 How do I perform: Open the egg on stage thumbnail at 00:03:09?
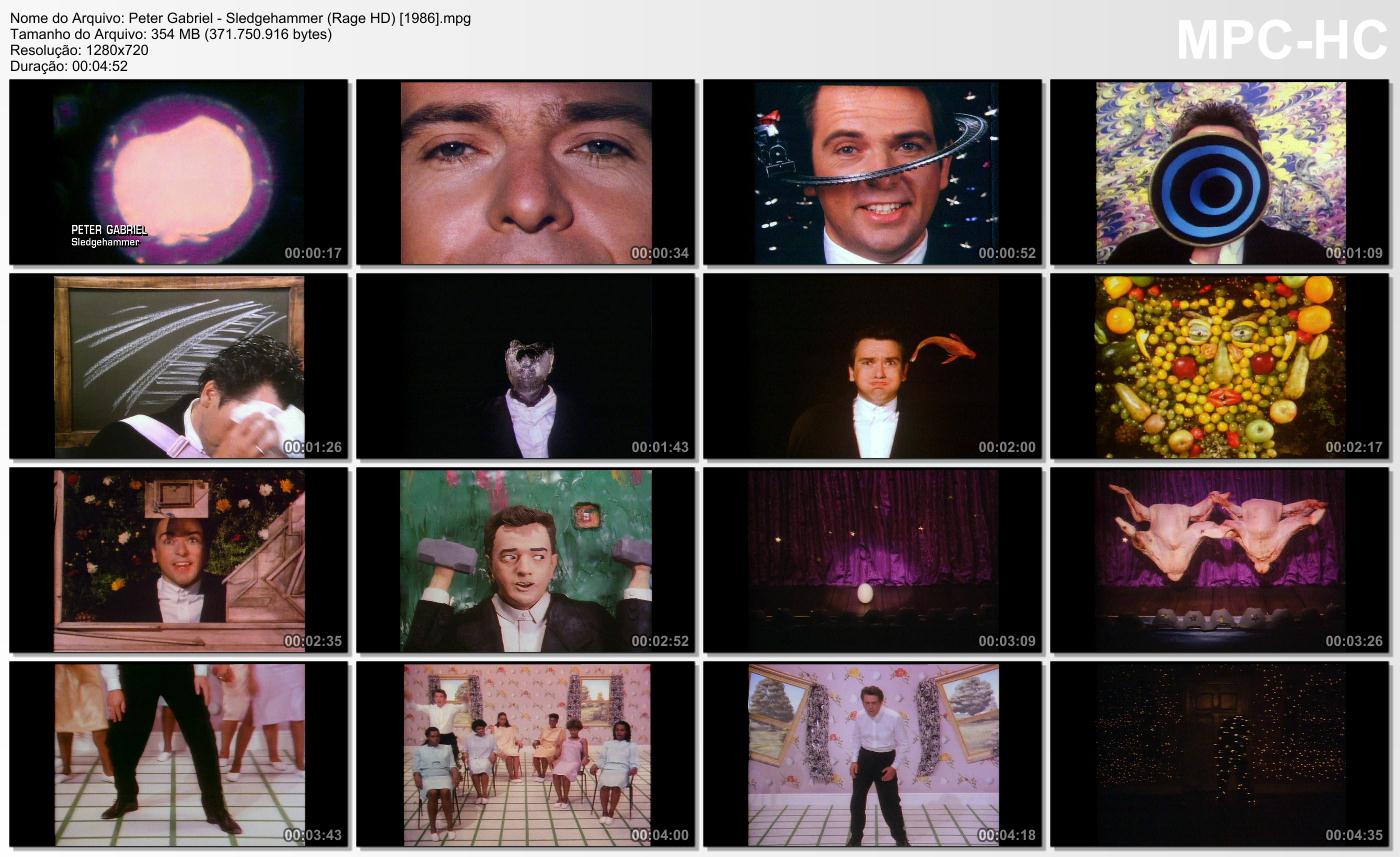pyautogui.click(x=872, y=560)
